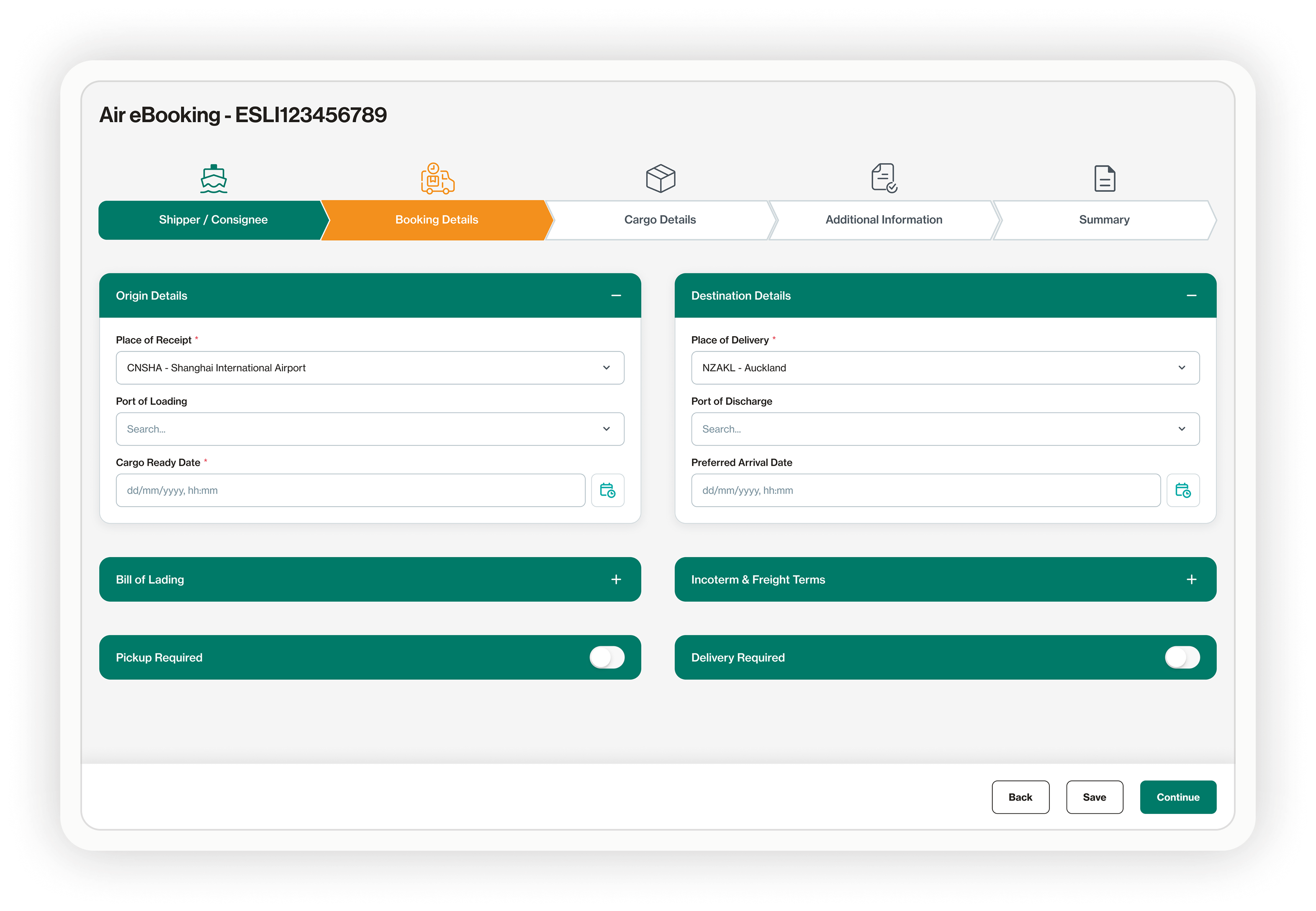
Task: Open the Preferred Arrival Date calendar picker
Action: (1182, 490)
